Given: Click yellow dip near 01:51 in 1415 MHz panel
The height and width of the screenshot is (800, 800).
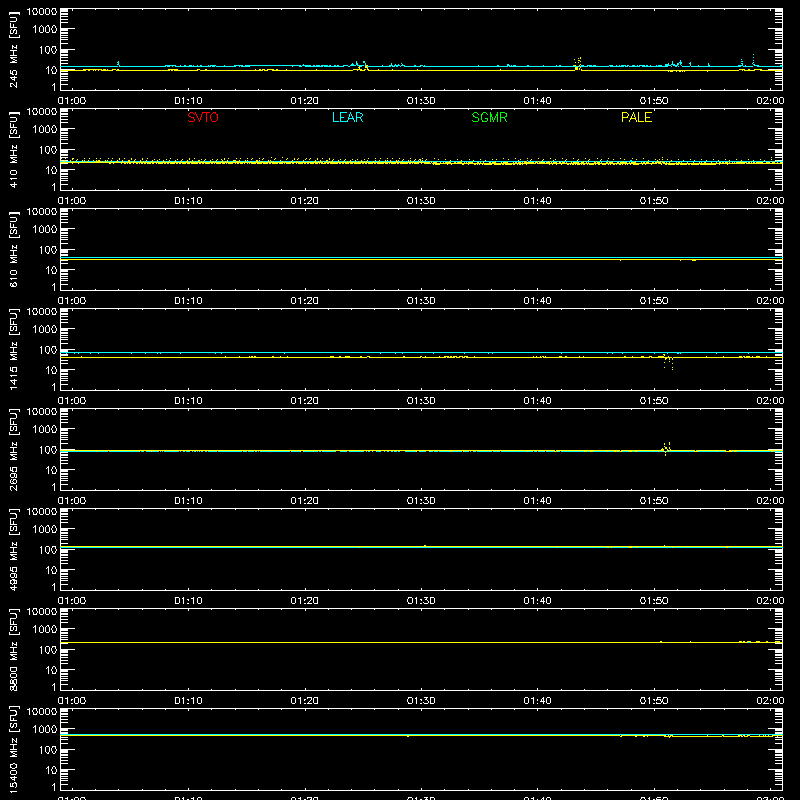Looking at the screenshot, I should click(x=668, y=361).
